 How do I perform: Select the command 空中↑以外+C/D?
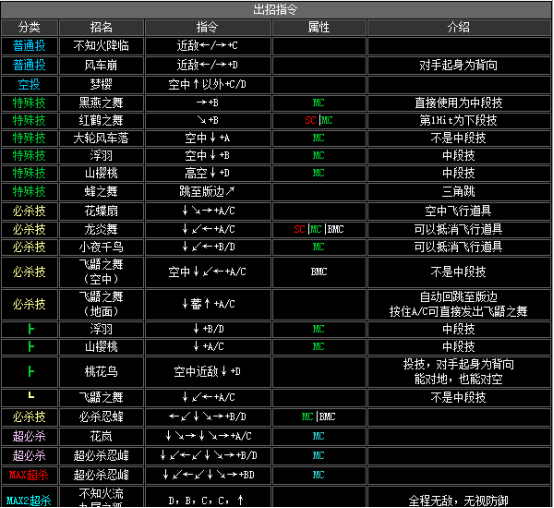[x=207, y=85]
